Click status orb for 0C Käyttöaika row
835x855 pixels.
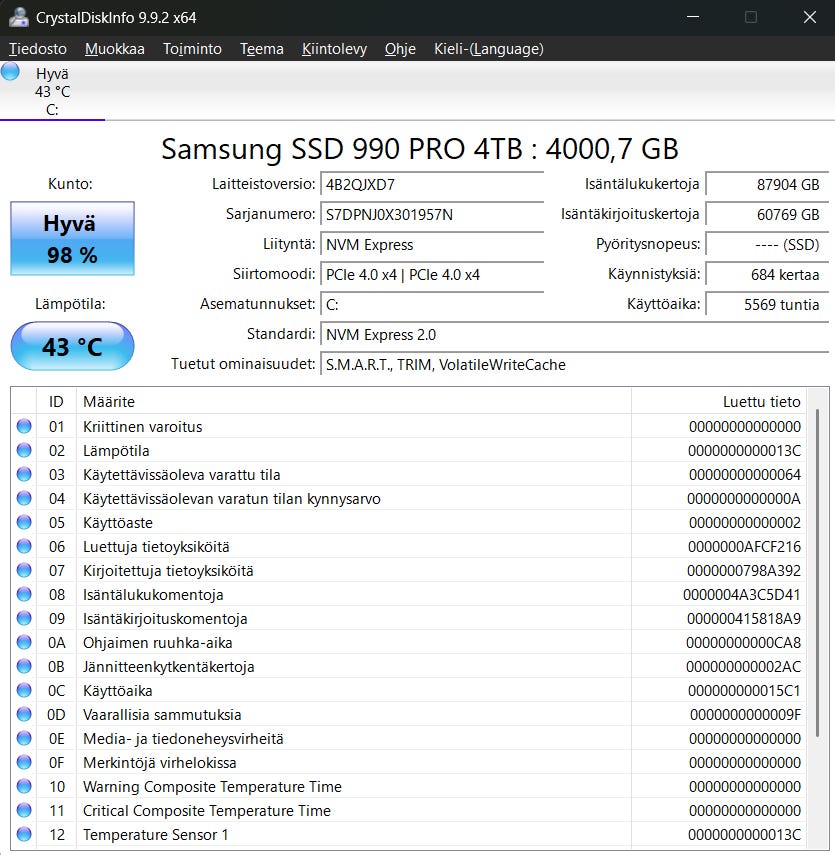pos(24,690)
